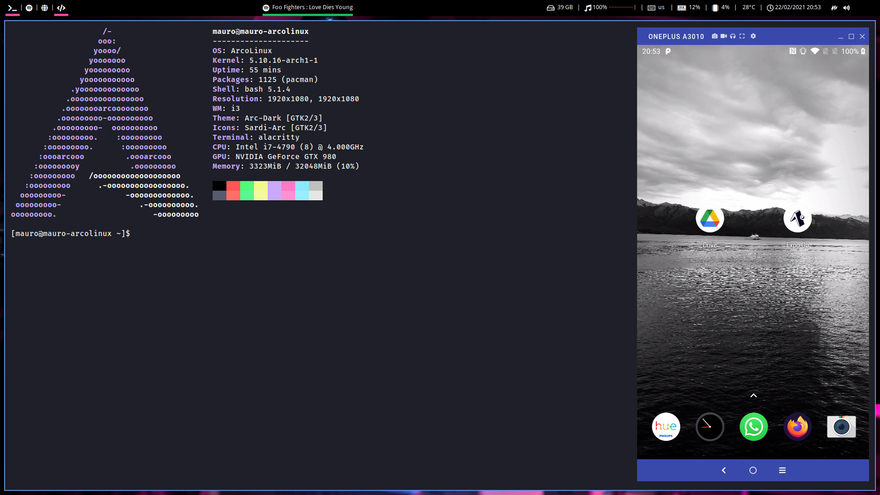Screen dimensions: 880x495
Task: Open the phone mirror settings gear
Action: tap(753, 36)
